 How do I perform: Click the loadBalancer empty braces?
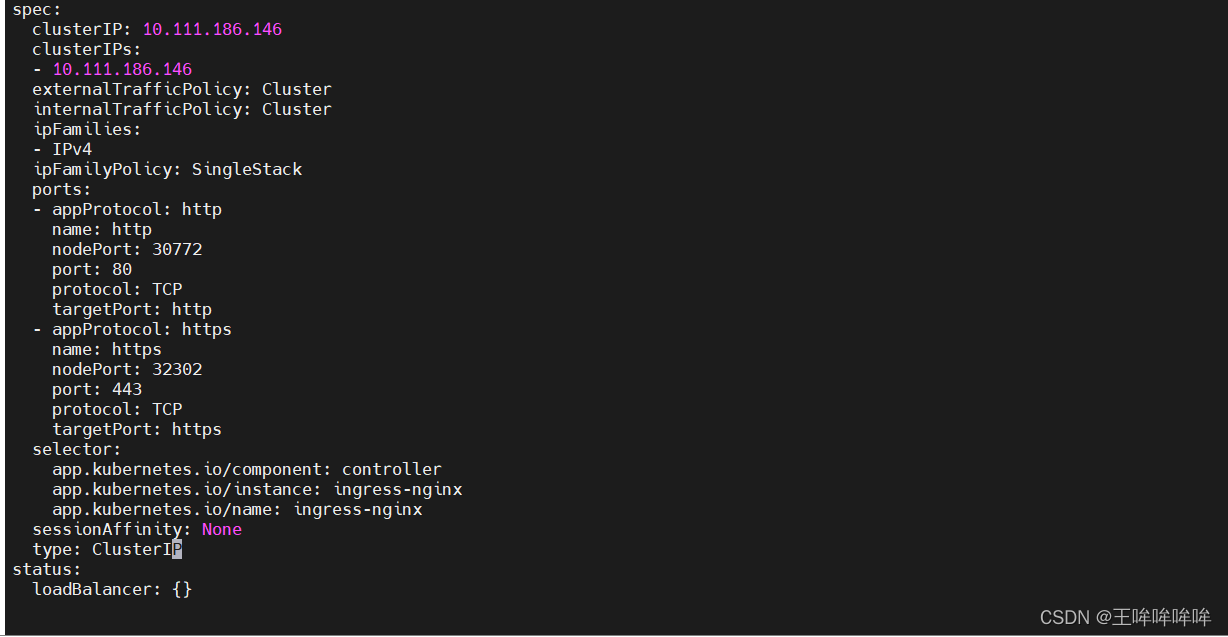click(x=181, y=589)
